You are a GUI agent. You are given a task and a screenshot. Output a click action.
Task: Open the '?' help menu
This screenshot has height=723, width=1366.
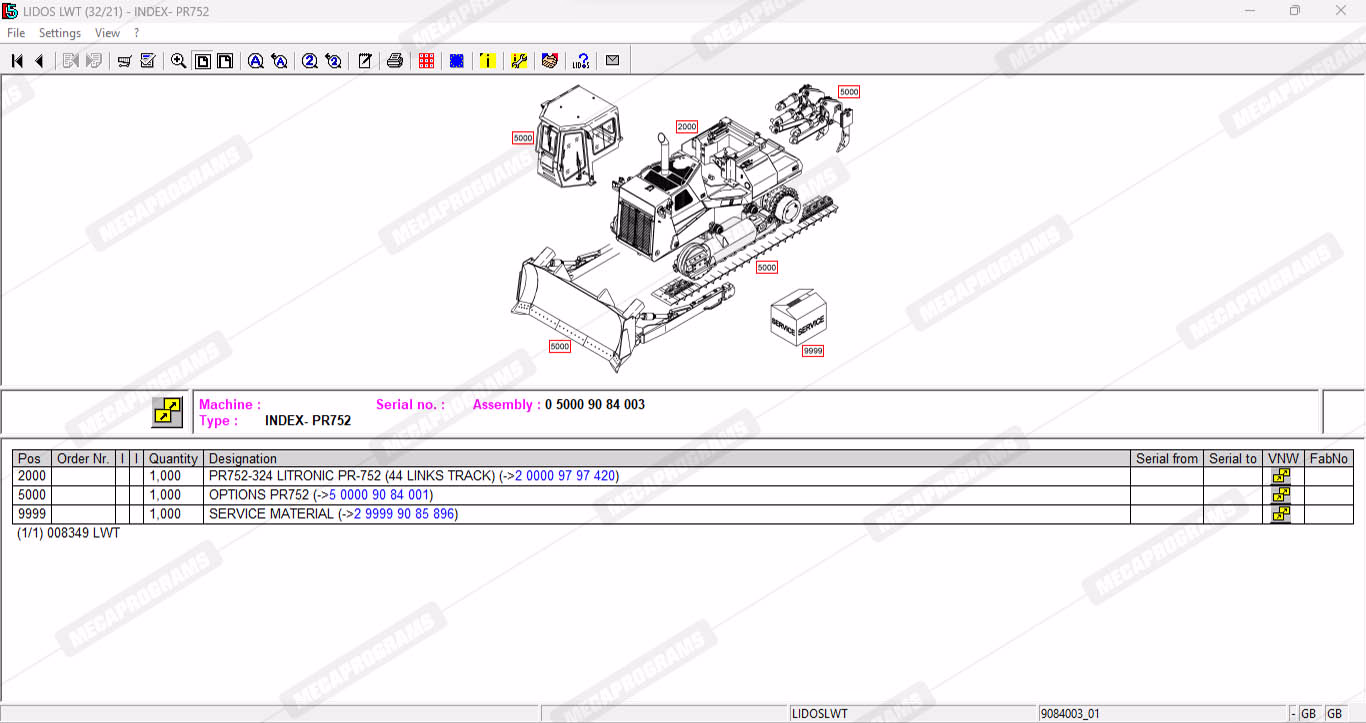pyautogui.click(x=137, y=33)
